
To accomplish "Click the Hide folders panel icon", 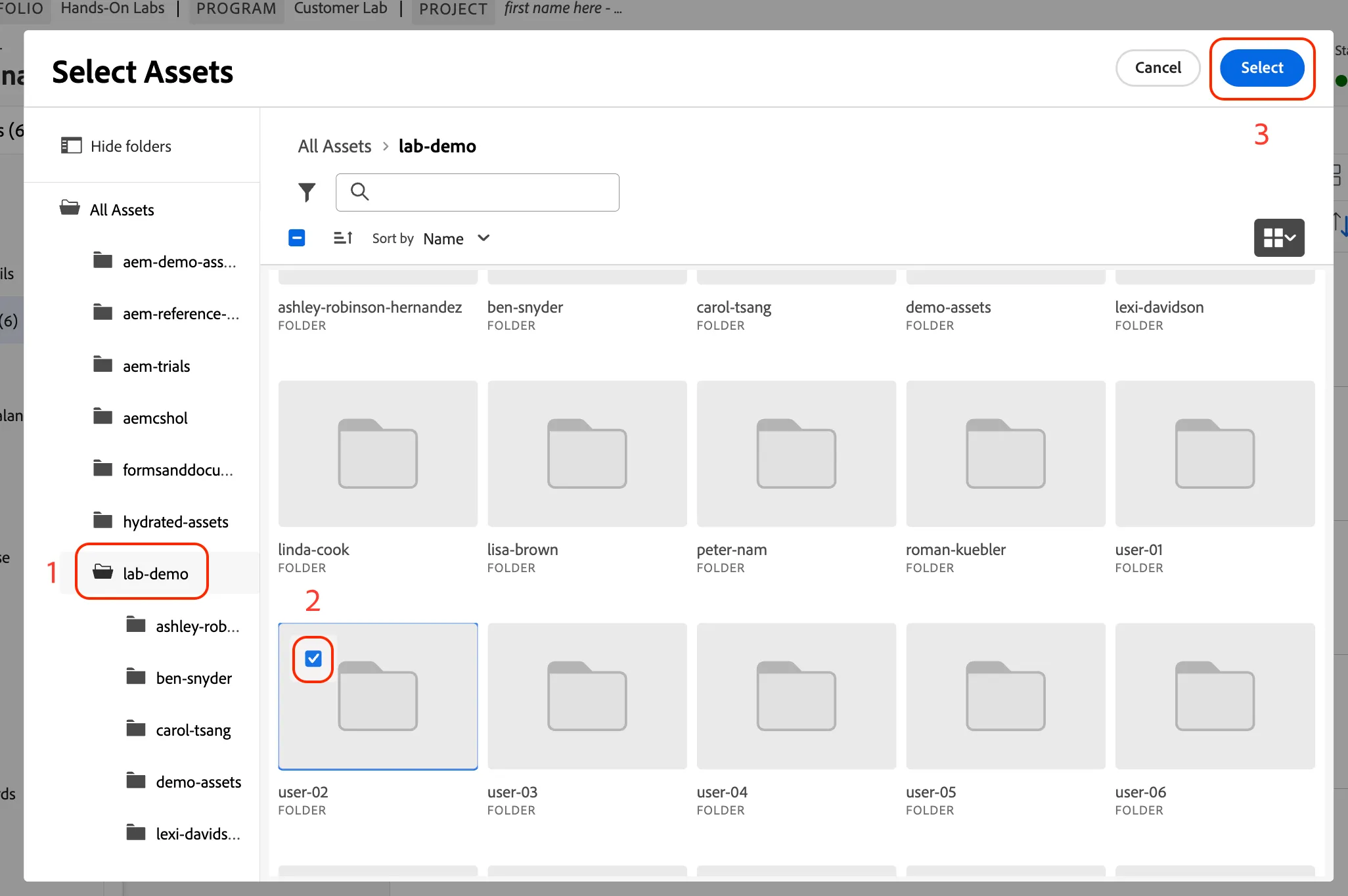I will tap(71, 145).
